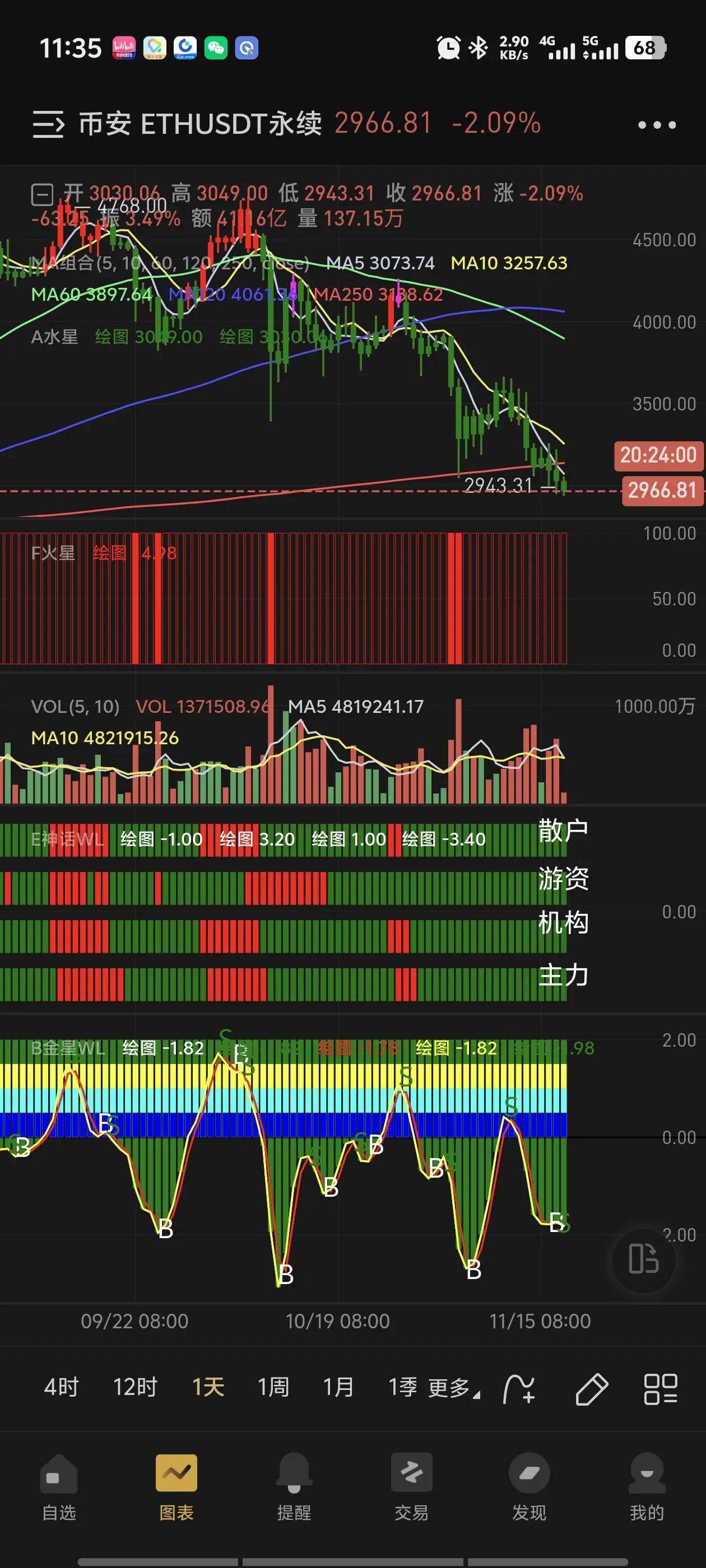Tap the MA5 4819241.17 volume legend
The width and height of the screenshot is (706, 1568).
coord(355,707)
